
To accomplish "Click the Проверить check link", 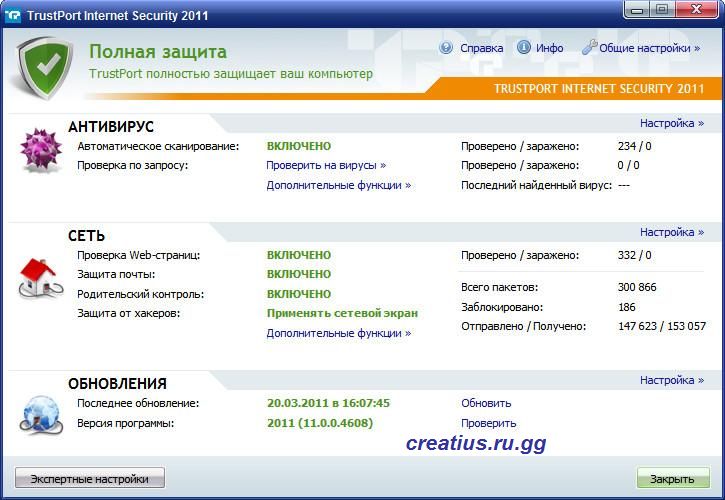I will 488,423.
